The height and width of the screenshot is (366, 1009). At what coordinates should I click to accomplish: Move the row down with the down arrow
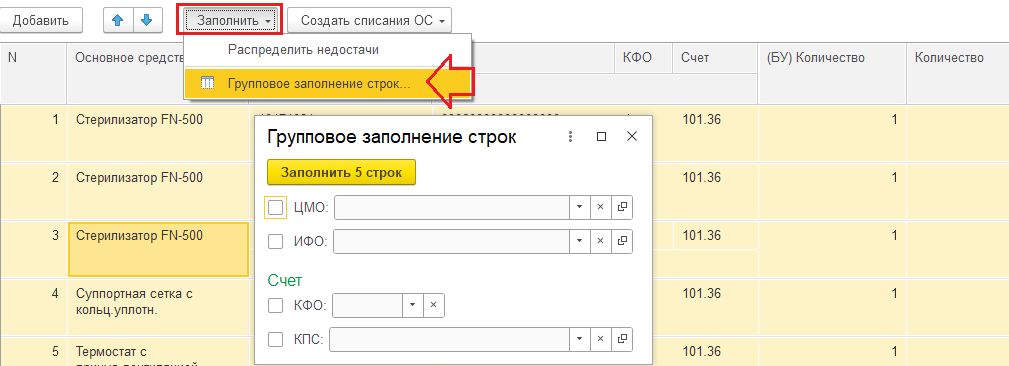pyautogui.click(x=147, y=21)
